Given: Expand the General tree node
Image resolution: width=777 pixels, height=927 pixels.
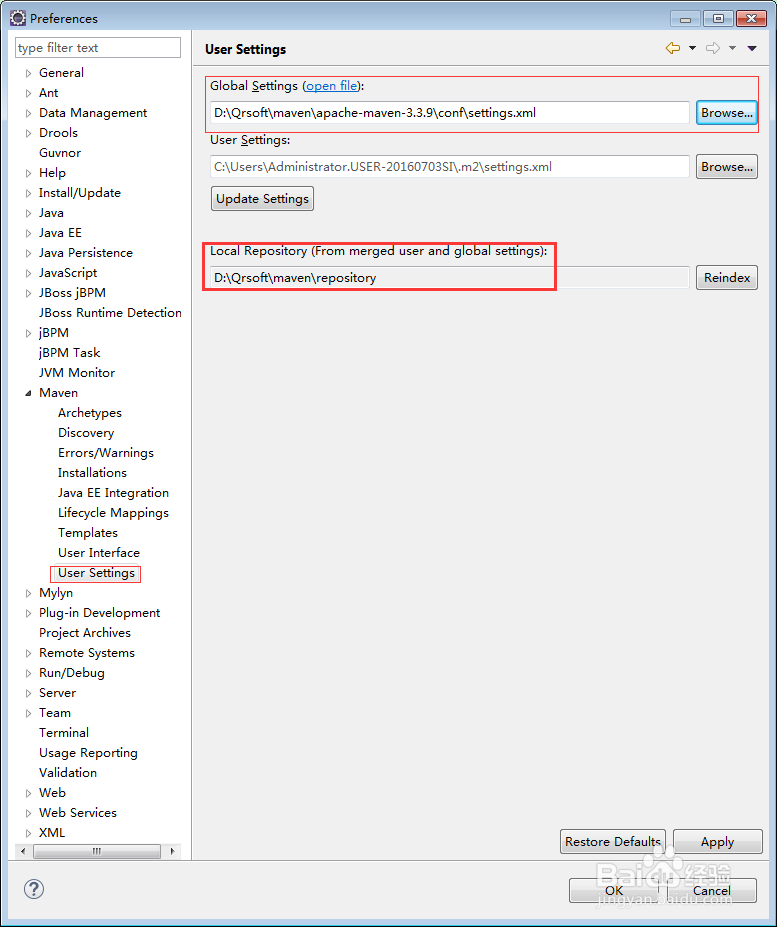Looking at the screenshot, I should pos(29,73).
